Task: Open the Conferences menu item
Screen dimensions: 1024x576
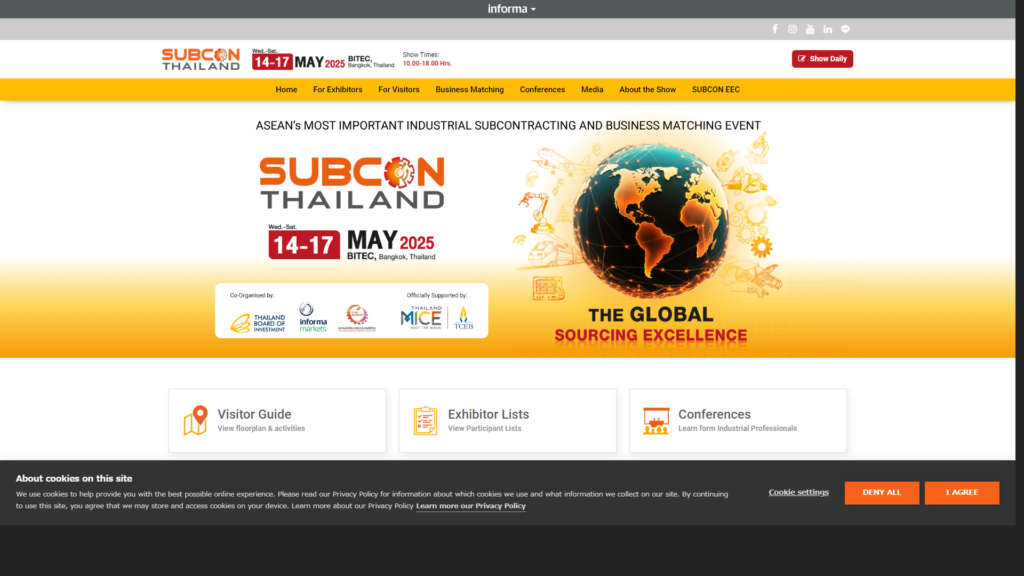Action: (542, 89)
